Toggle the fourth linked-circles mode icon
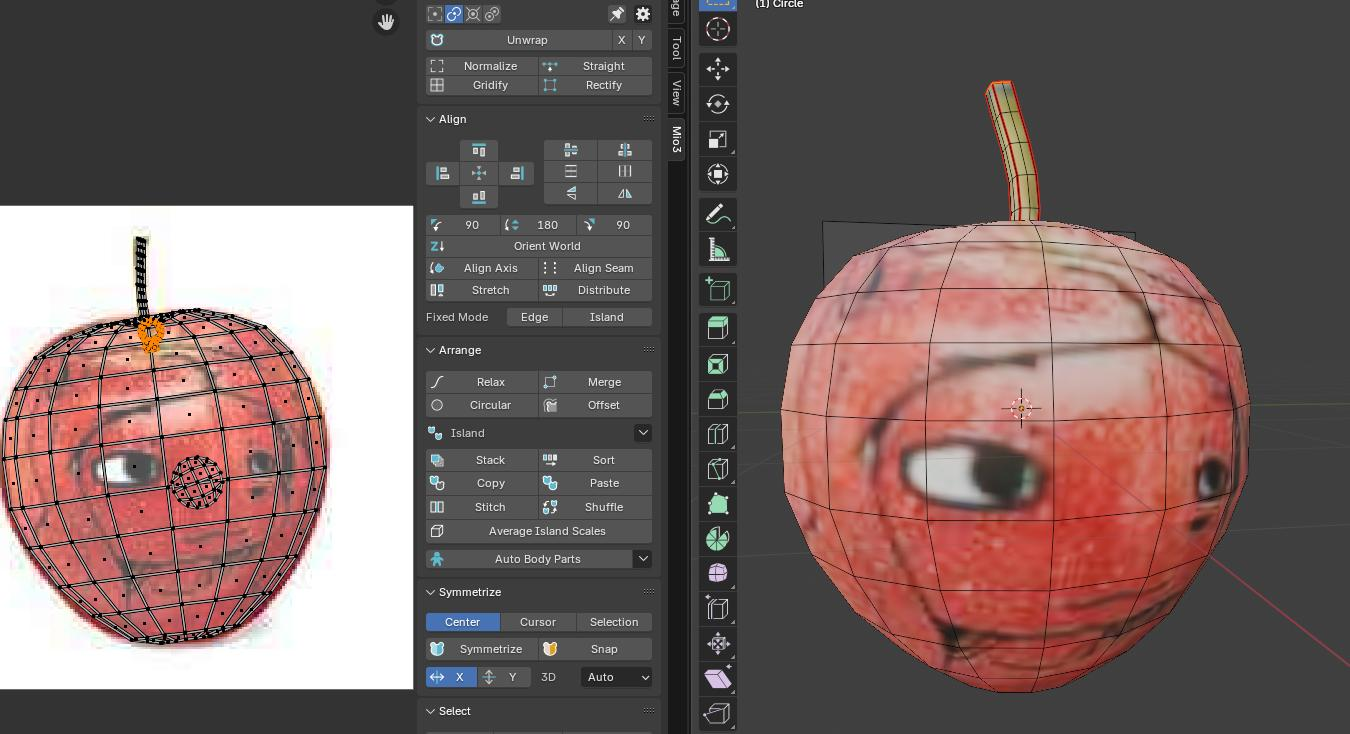 [492, 14]
